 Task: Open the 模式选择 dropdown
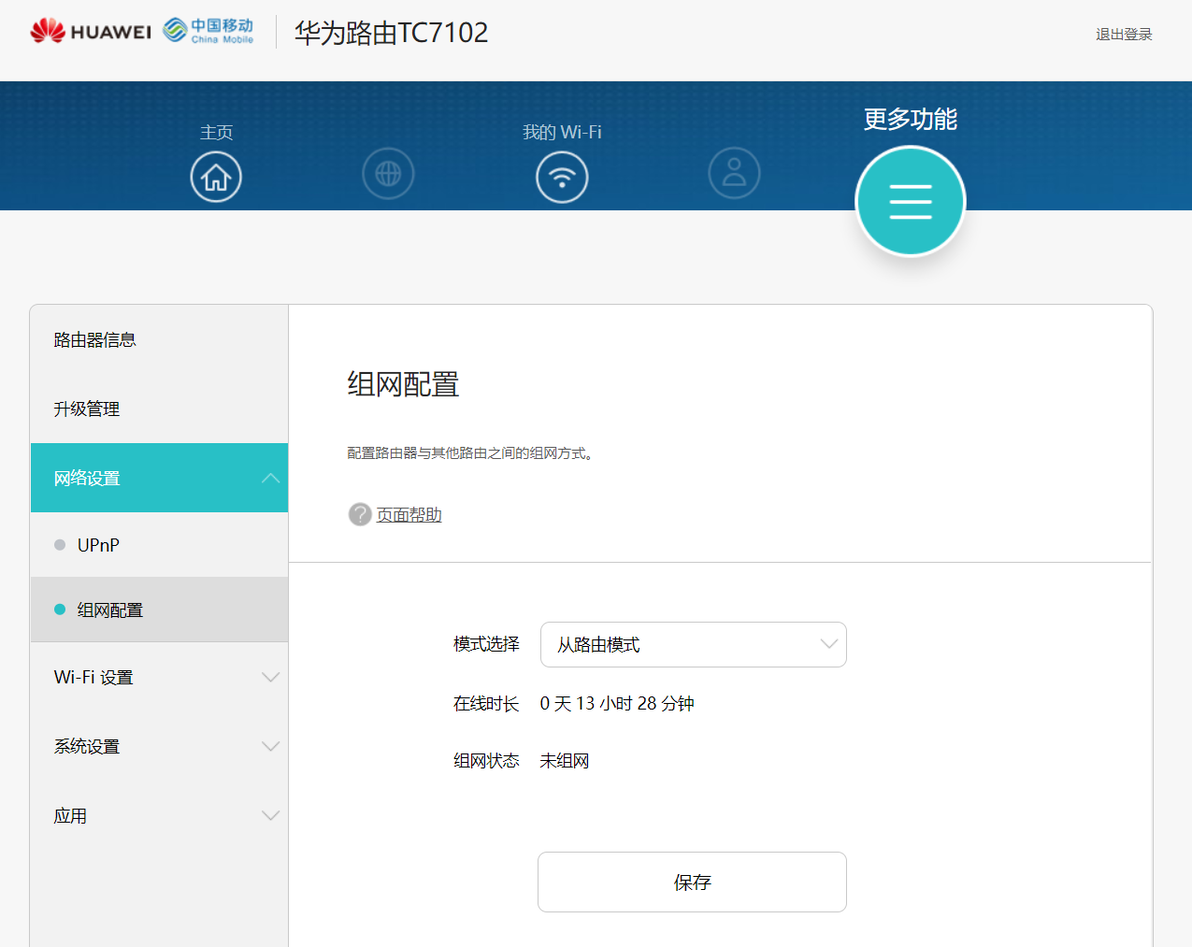point(693,645)
